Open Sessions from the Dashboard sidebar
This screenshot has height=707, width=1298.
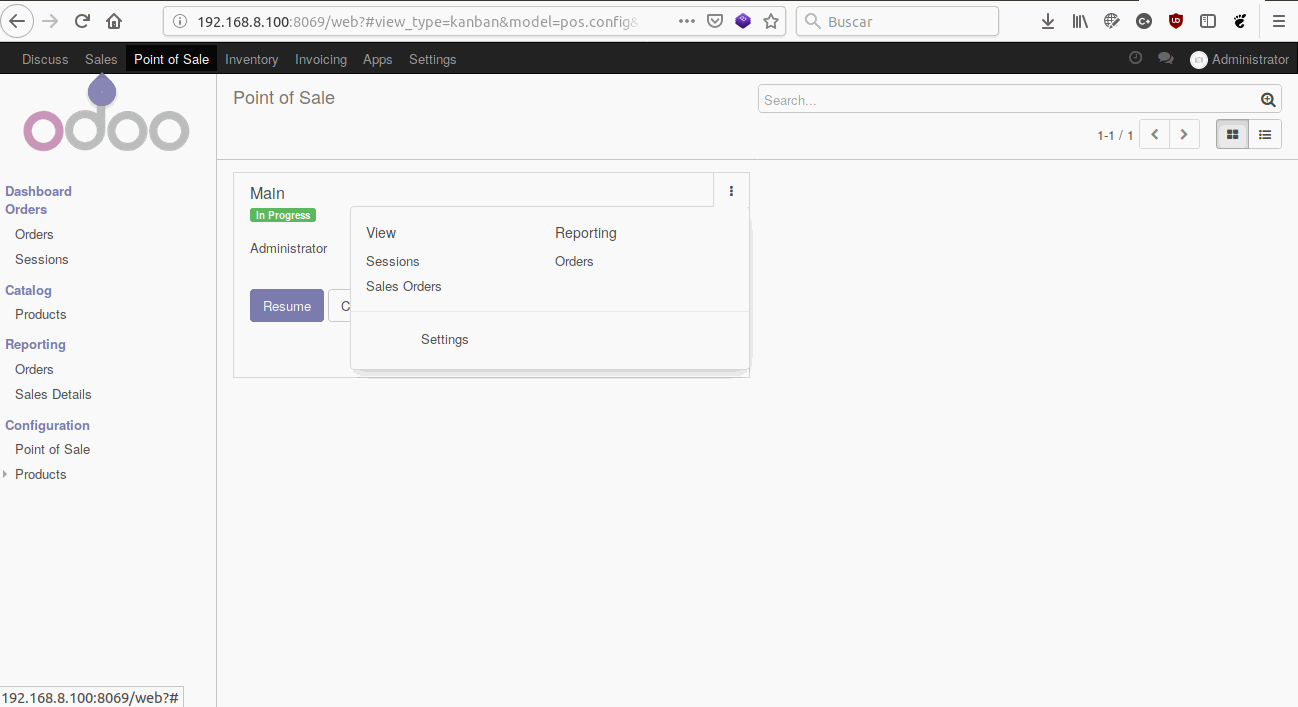[41, 259]
